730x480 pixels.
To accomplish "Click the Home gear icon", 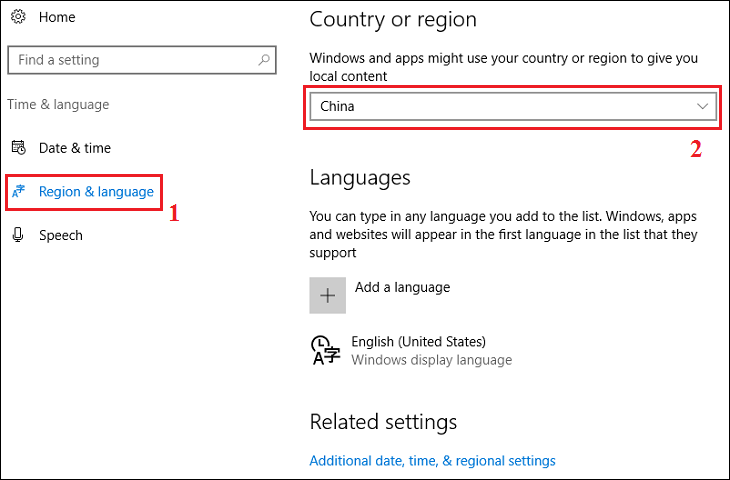I will (x=18, y=17).
